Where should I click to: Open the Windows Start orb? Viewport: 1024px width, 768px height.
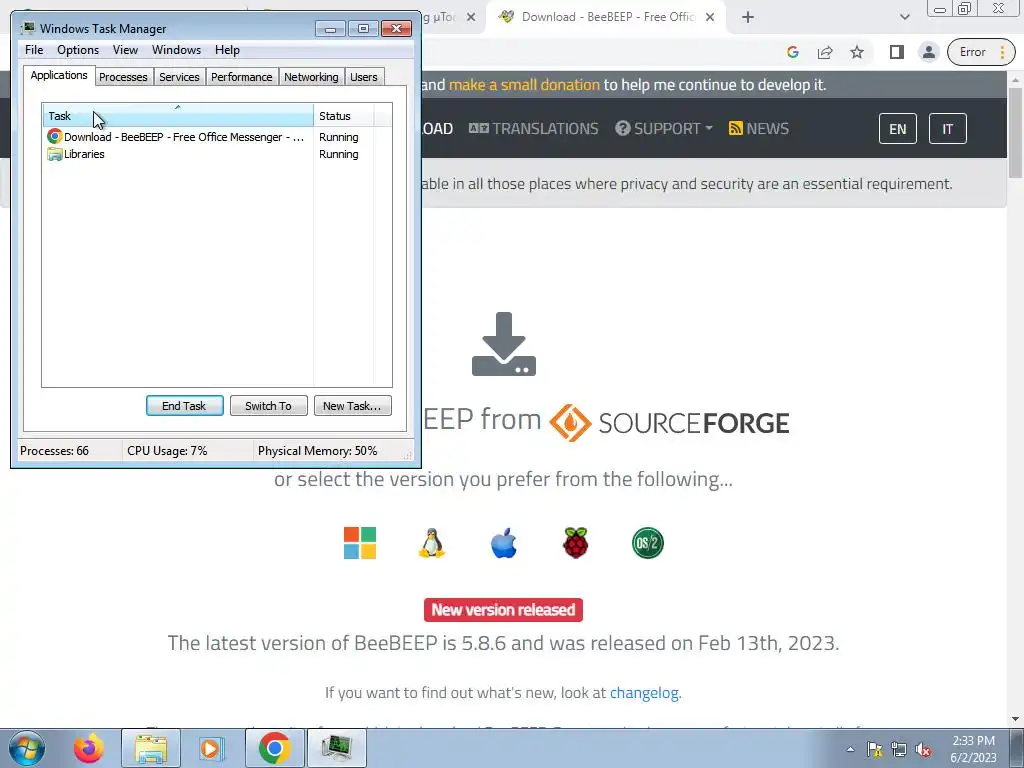pyautogui.click(x=27, y=748)
